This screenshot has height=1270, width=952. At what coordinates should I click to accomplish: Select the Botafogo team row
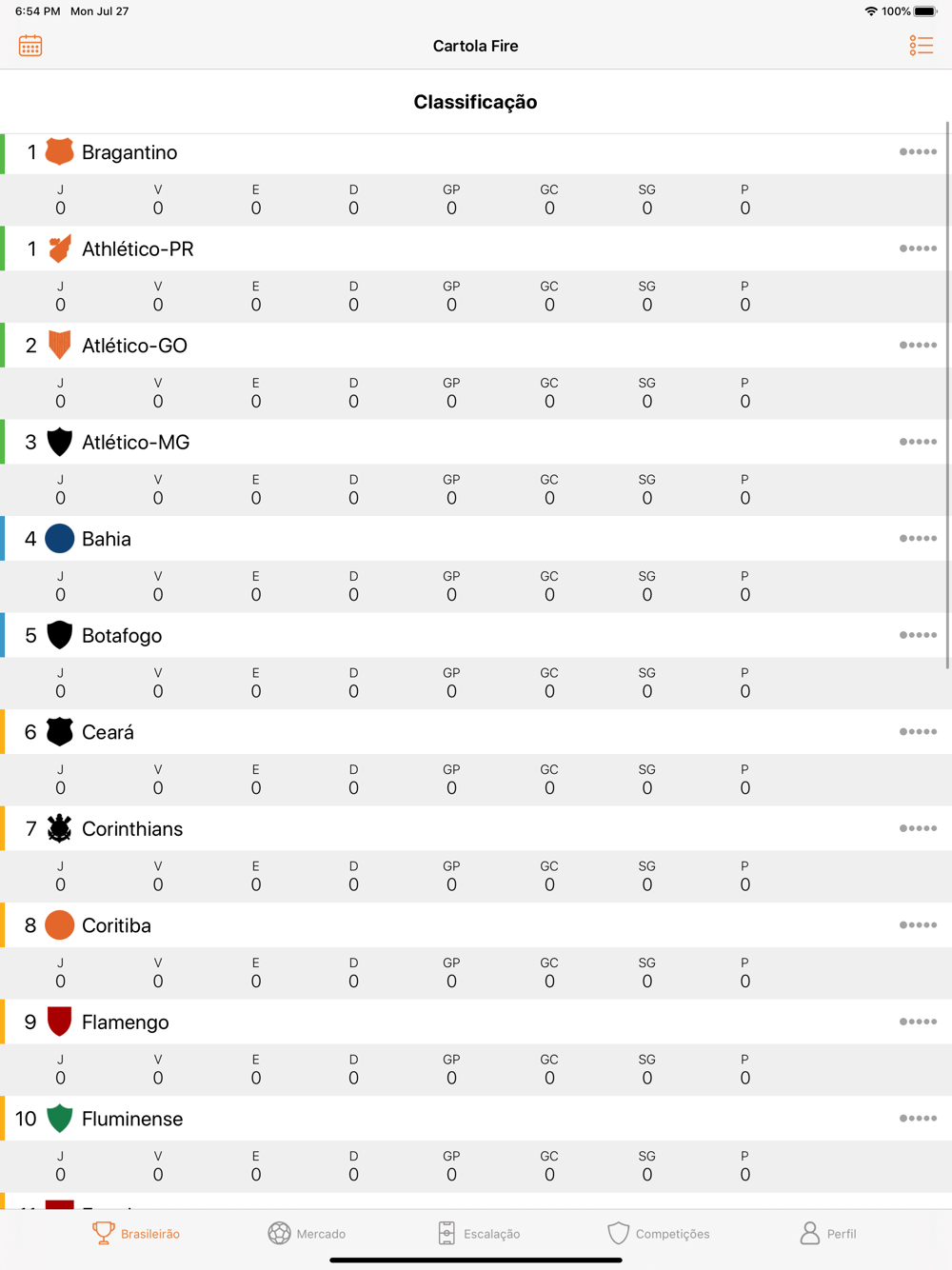coord(476,635)
